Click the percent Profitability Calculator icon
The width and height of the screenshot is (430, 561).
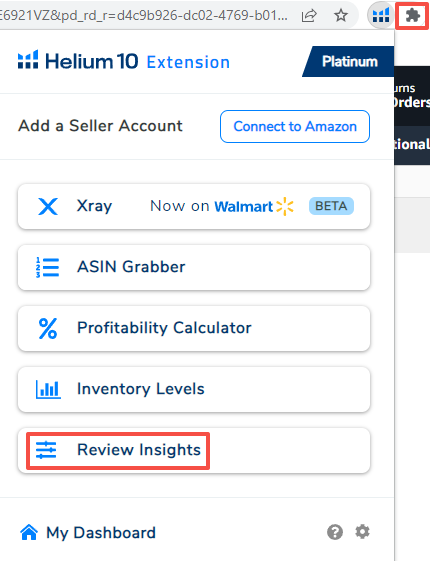click(x=48, y=328)
